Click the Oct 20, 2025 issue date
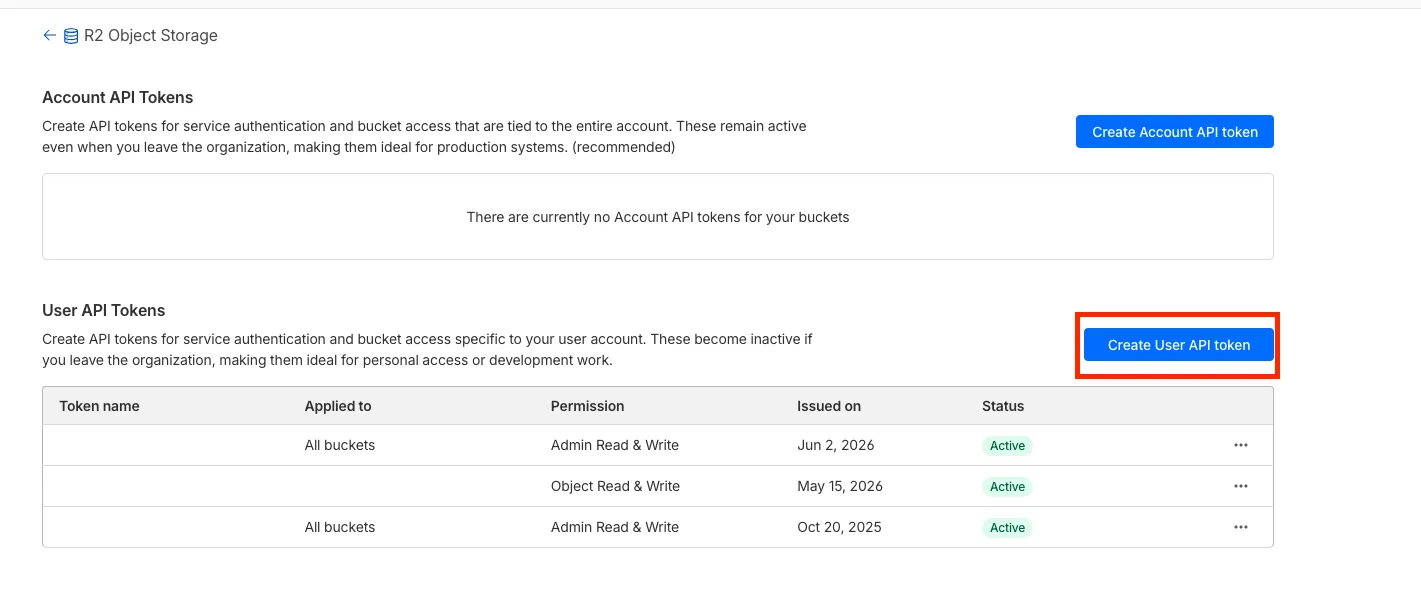 tap(839, 527)
